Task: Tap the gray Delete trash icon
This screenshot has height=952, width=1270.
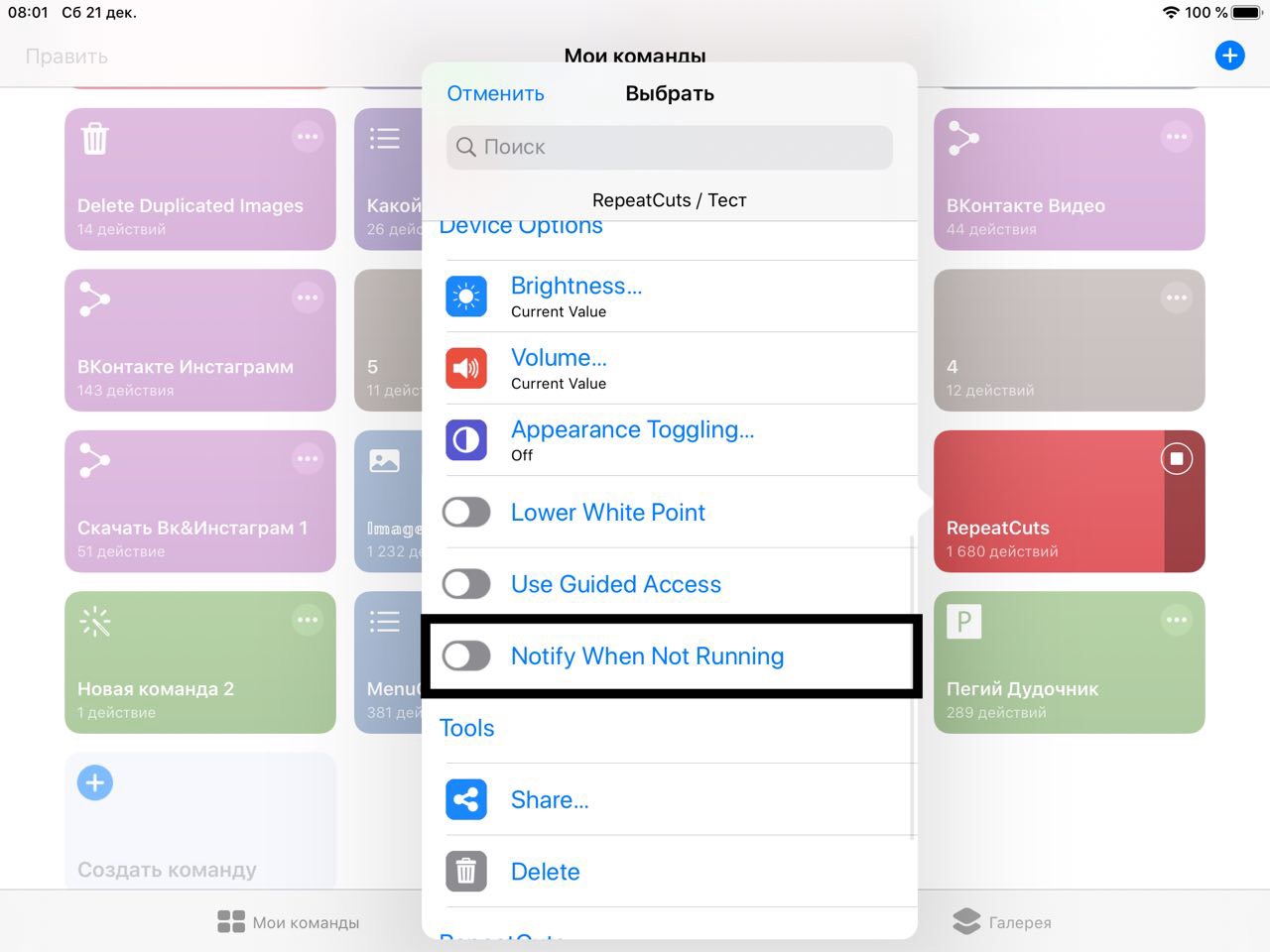Action: click(466, 872)
